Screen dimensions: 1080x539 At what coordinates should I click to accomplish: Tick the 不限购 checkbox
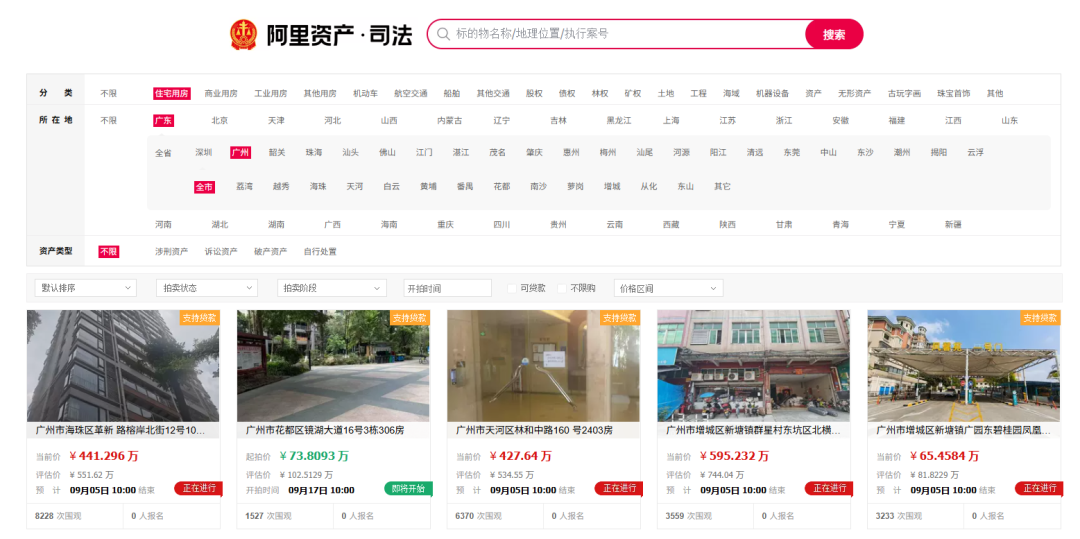pyautogui.click(x=562, y=288)
